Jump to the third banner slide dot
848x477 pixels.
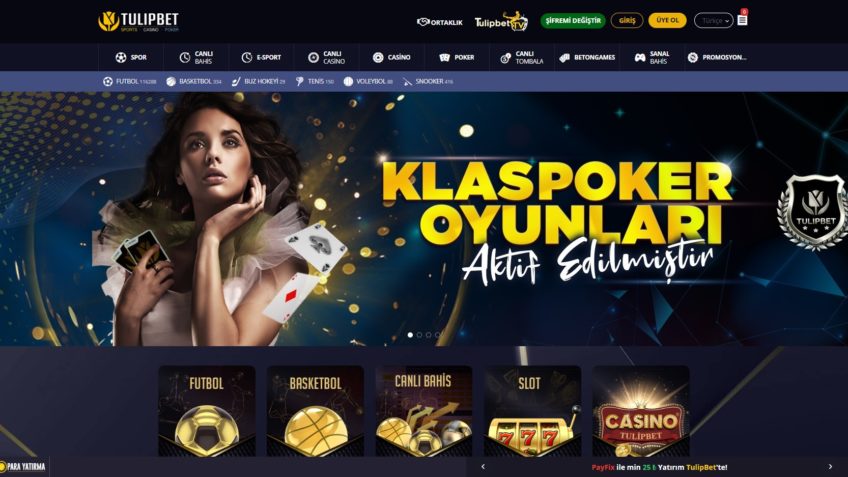coord(428,335)
